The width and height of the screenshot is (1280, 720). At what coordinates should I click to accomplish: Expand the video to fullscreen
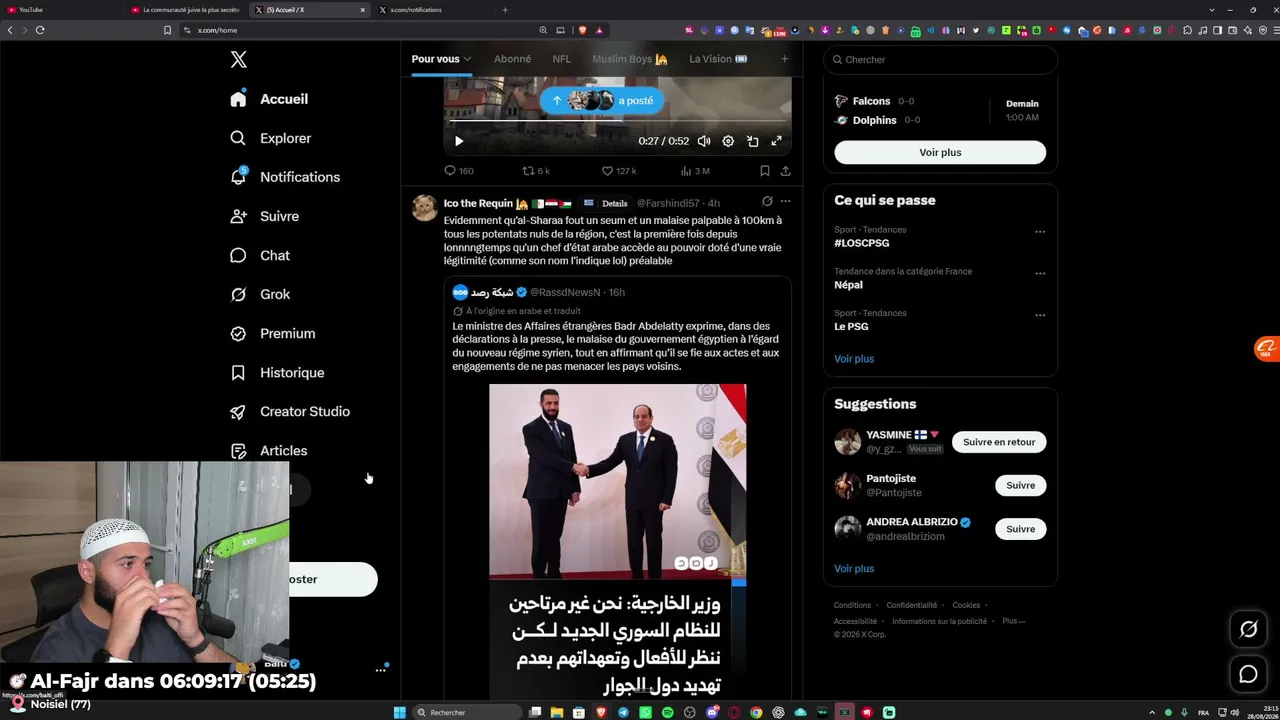[x=776, y=141]
